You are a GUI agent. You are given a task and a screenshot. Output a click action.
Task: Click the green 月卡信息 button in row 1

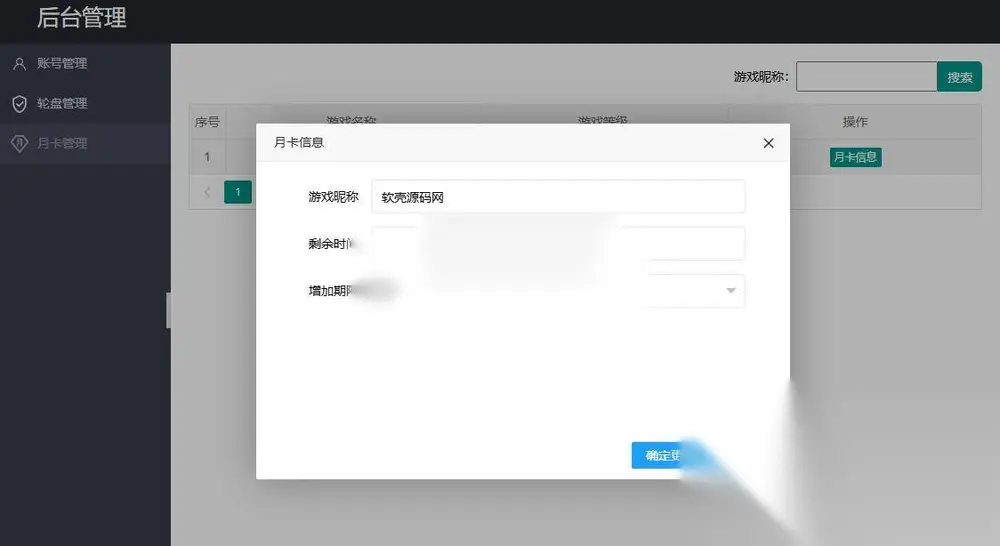point(855,157)
